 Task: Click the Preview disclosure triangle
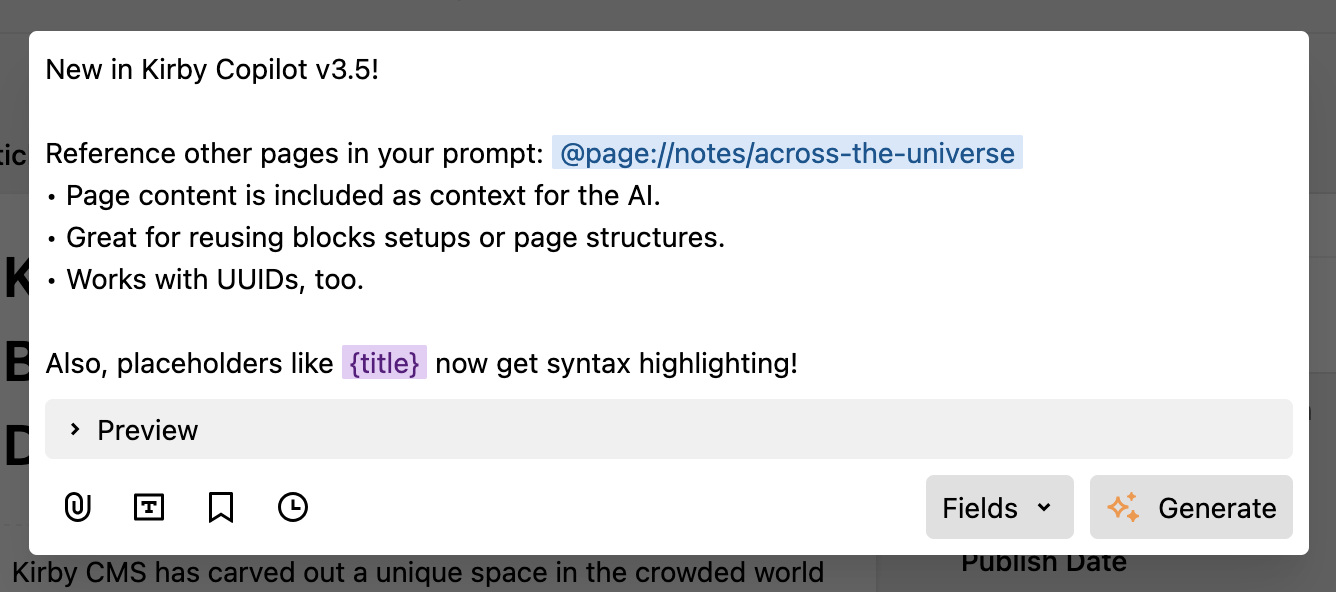pos(74,429)
